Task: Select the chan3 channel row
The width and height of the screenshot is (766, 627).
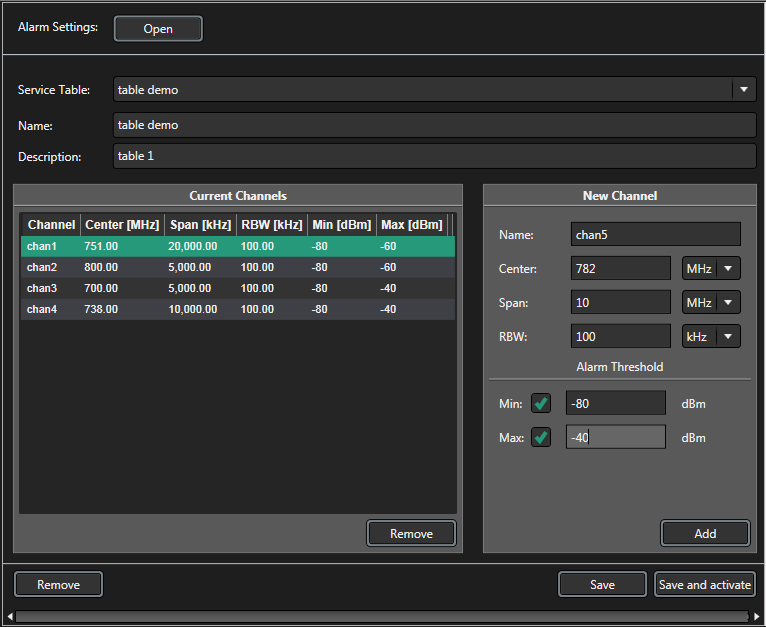Action: tap(237, 289)
